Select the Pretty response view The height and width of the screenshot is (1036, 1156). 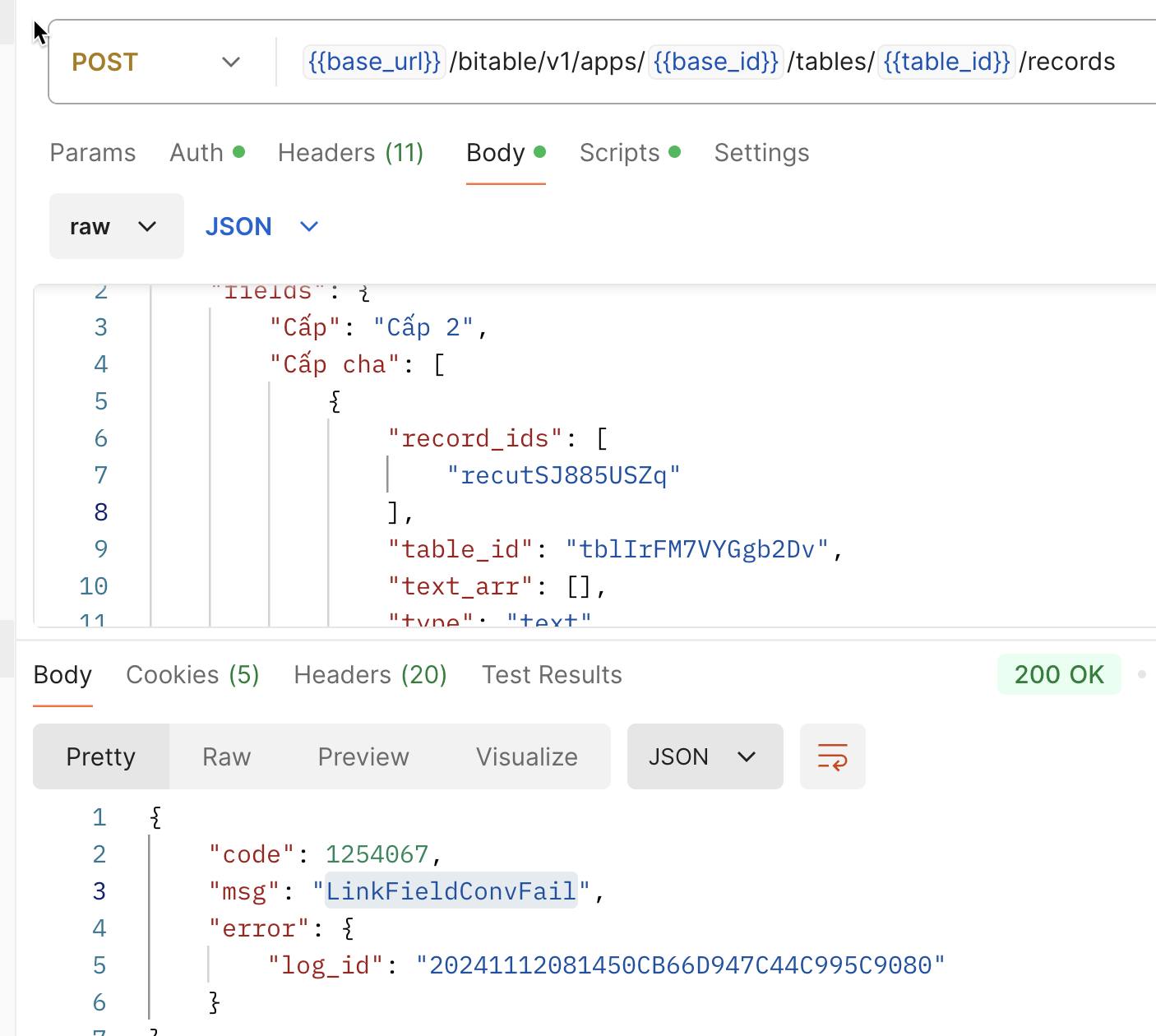[x=101, y=756]
